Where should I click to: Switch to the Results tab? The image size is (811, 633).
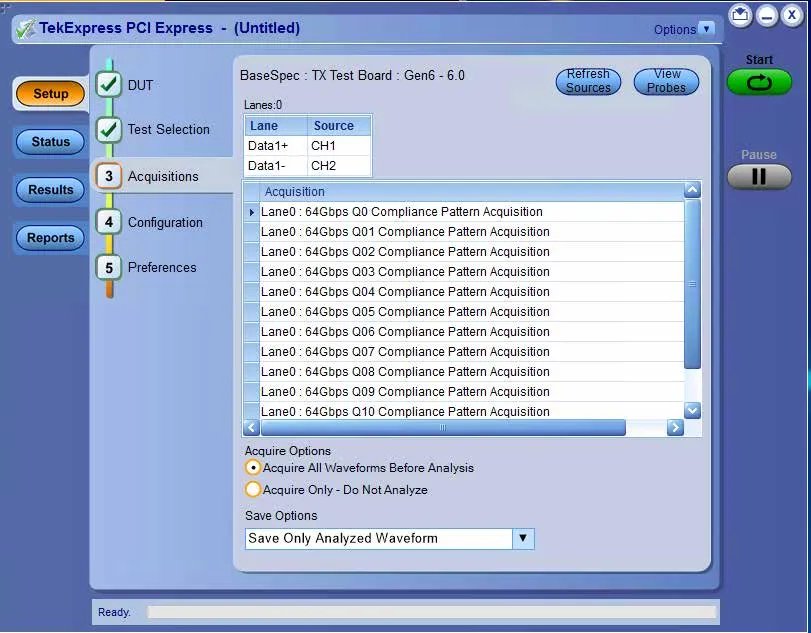tap(50, 190)
